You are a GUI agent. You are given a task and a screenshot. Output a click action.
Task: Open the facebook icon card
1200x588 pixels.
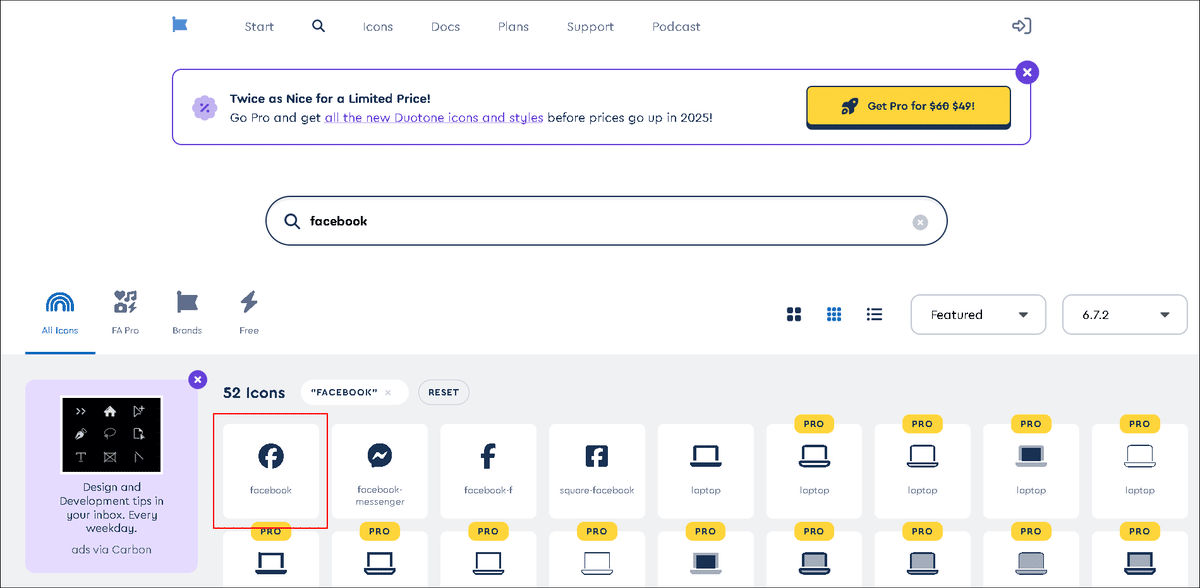(271, 471)
